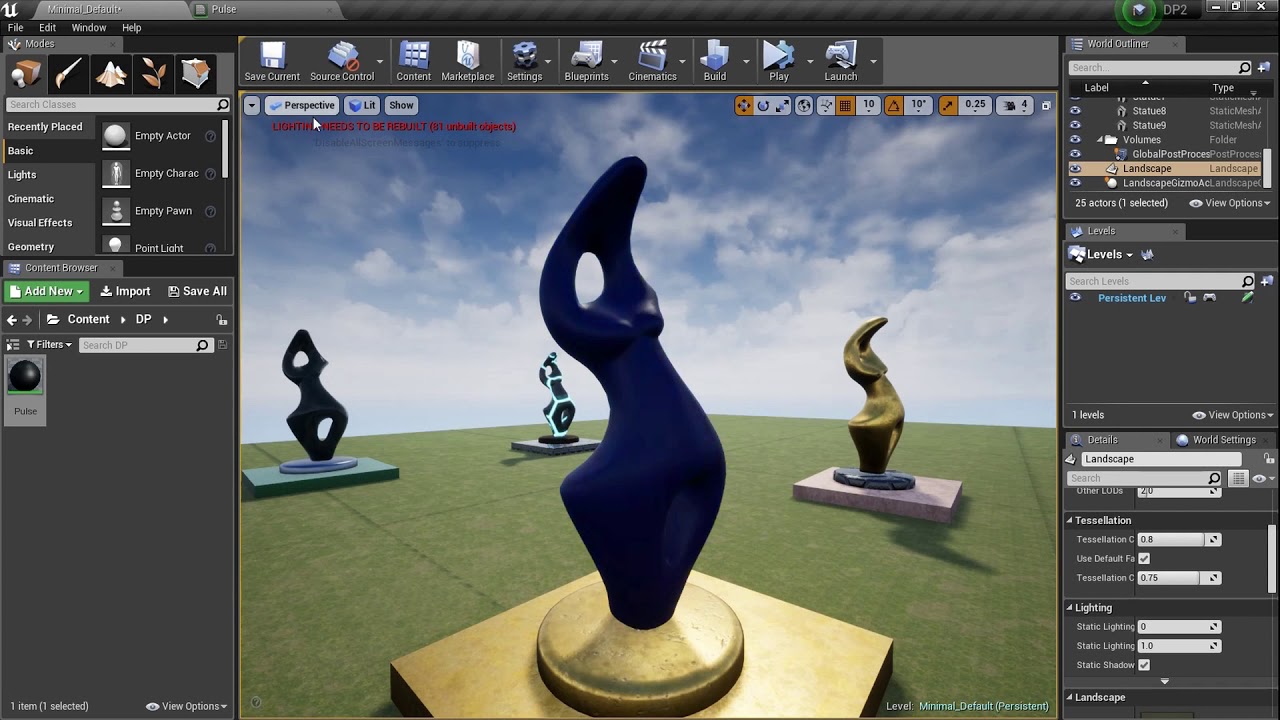
Task: Open the Edit menu
Action: [x=47, y=27]
